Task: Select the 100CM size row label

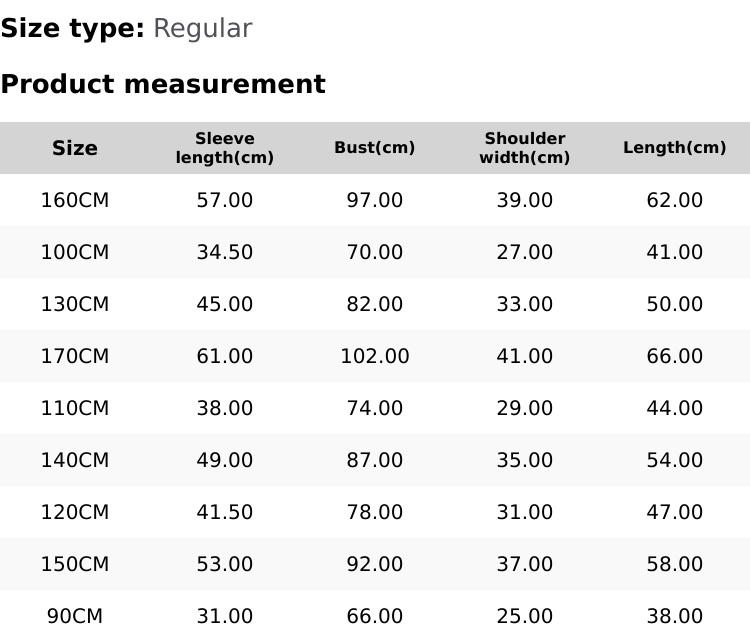Action: coord(75,252)
